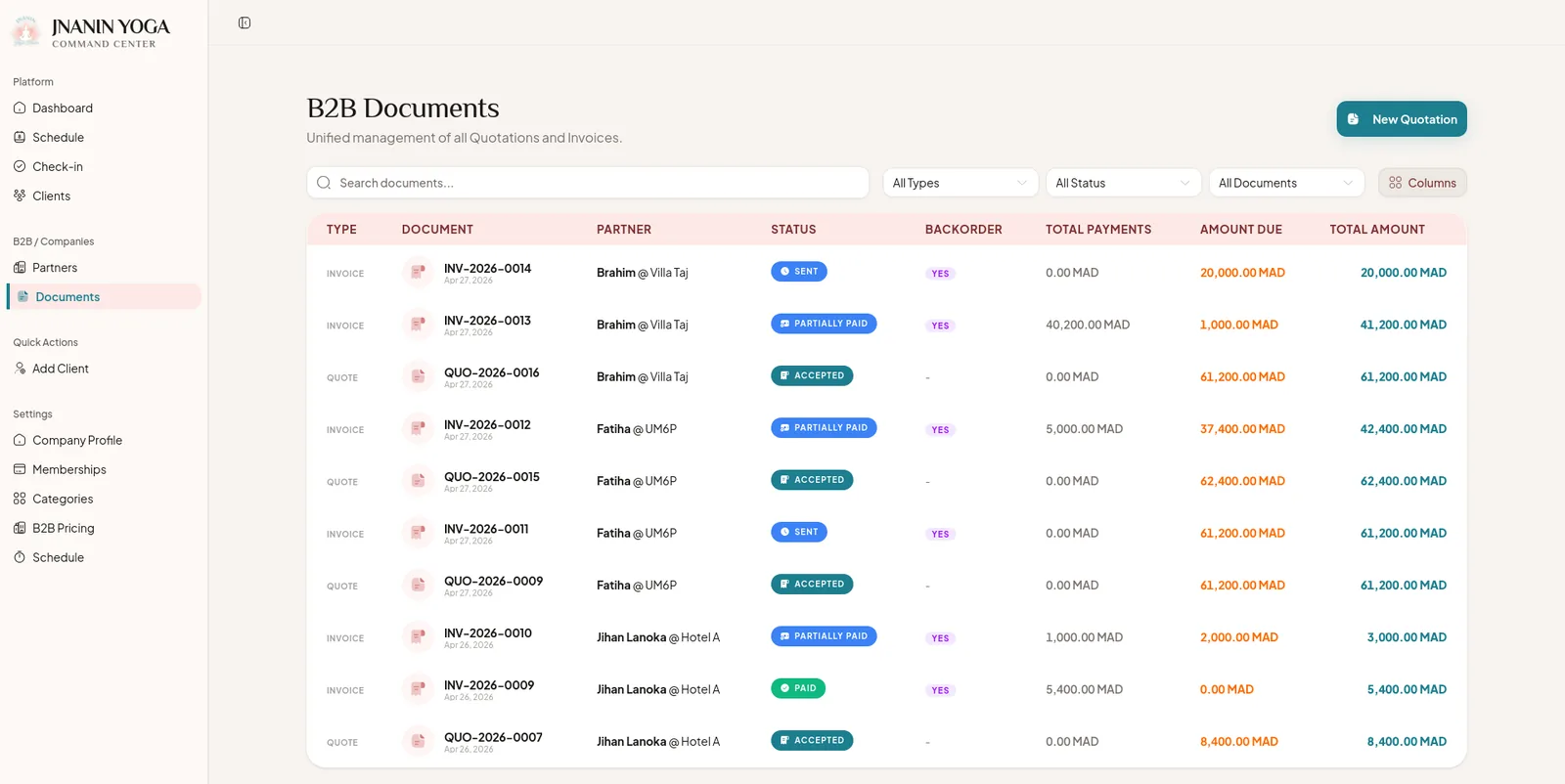
Task: Click the Amount Due column header
Action: tap(1241, 230)
